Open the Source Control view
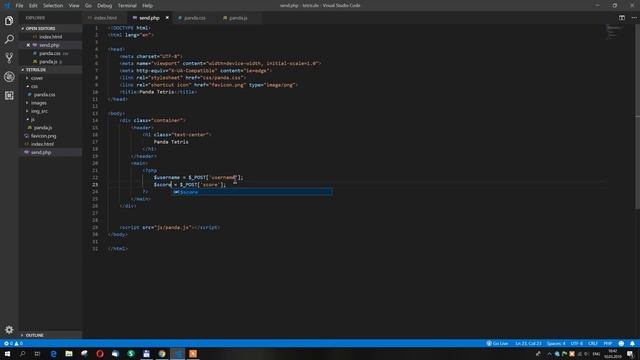This screenshot has width=640, height=360. (9, 58)
